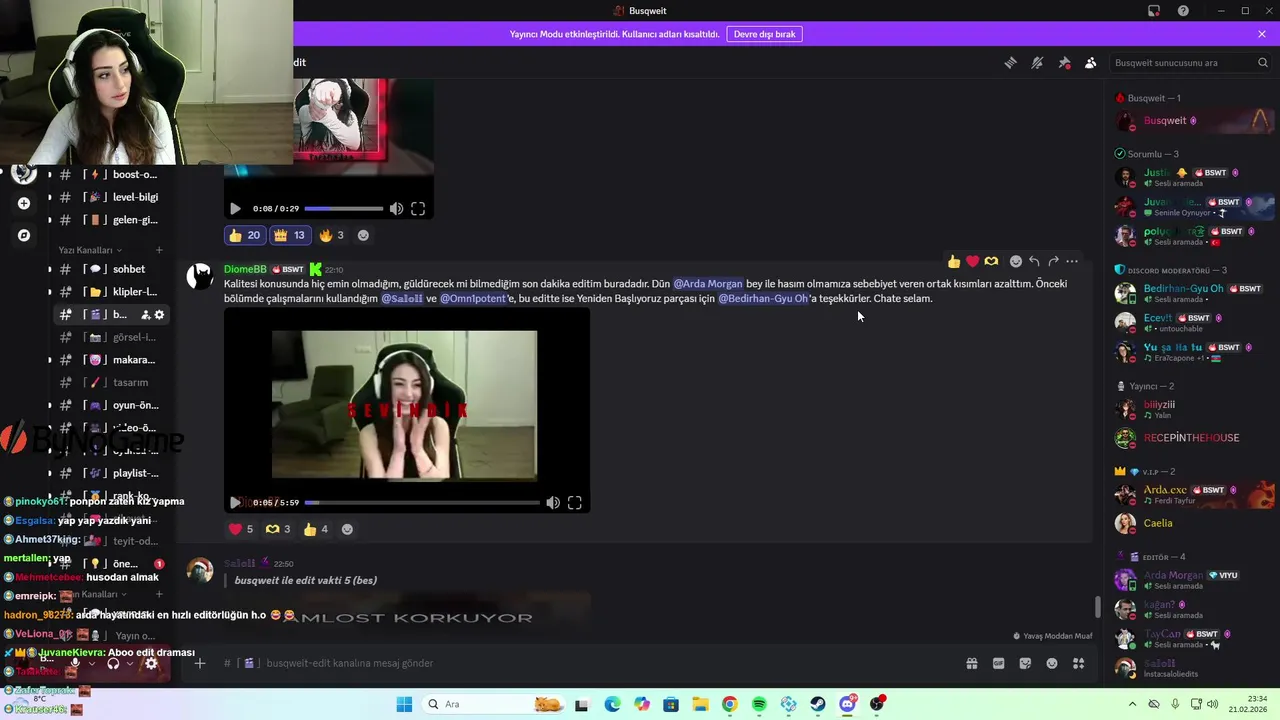Screen dimensions: 1280x720
Task: Mute the first video's volume
Action: tap(396, 209)
